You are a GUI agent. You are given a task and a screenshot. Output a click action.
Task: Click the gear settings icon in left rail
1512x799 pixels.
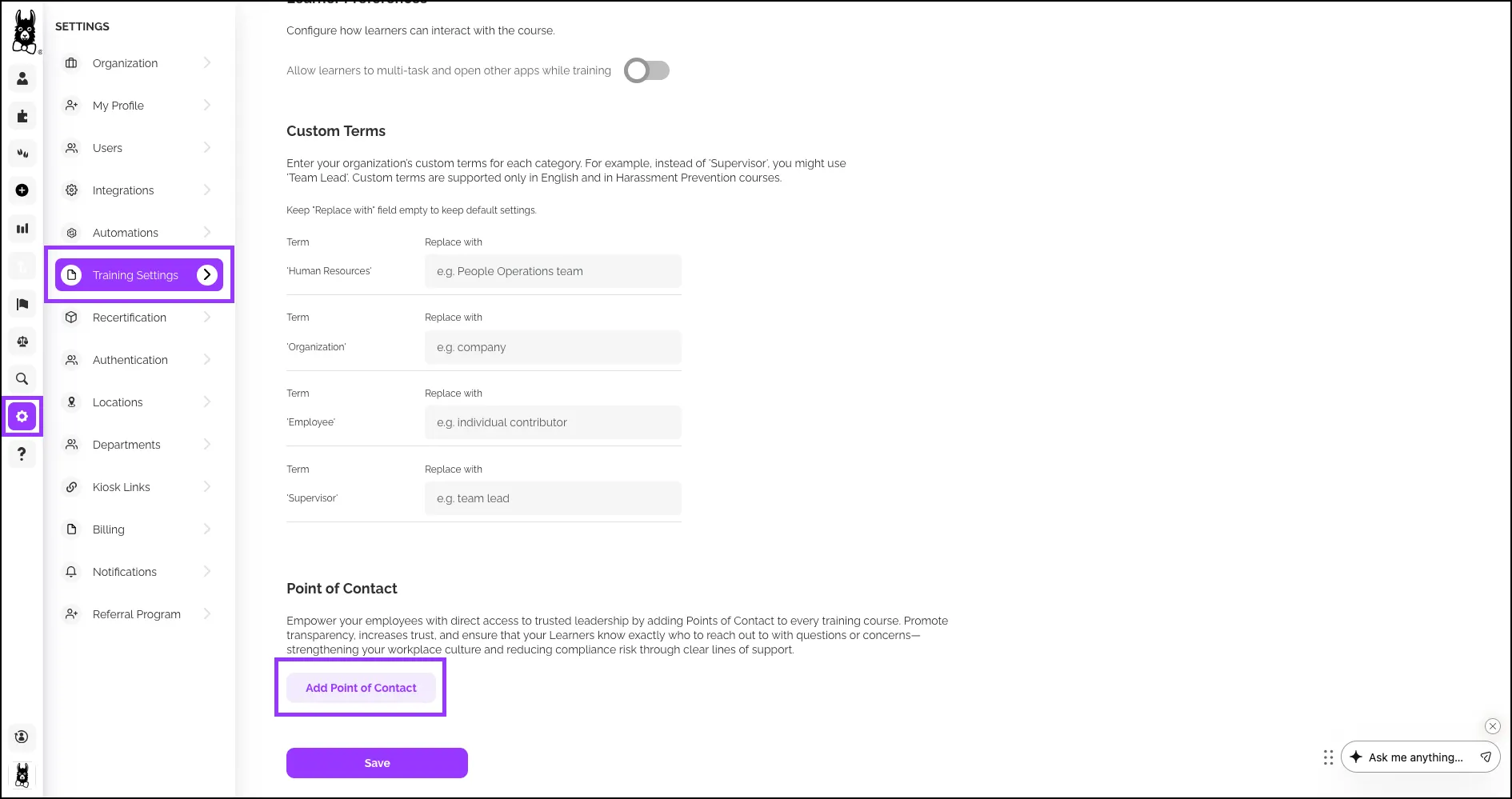22,417
